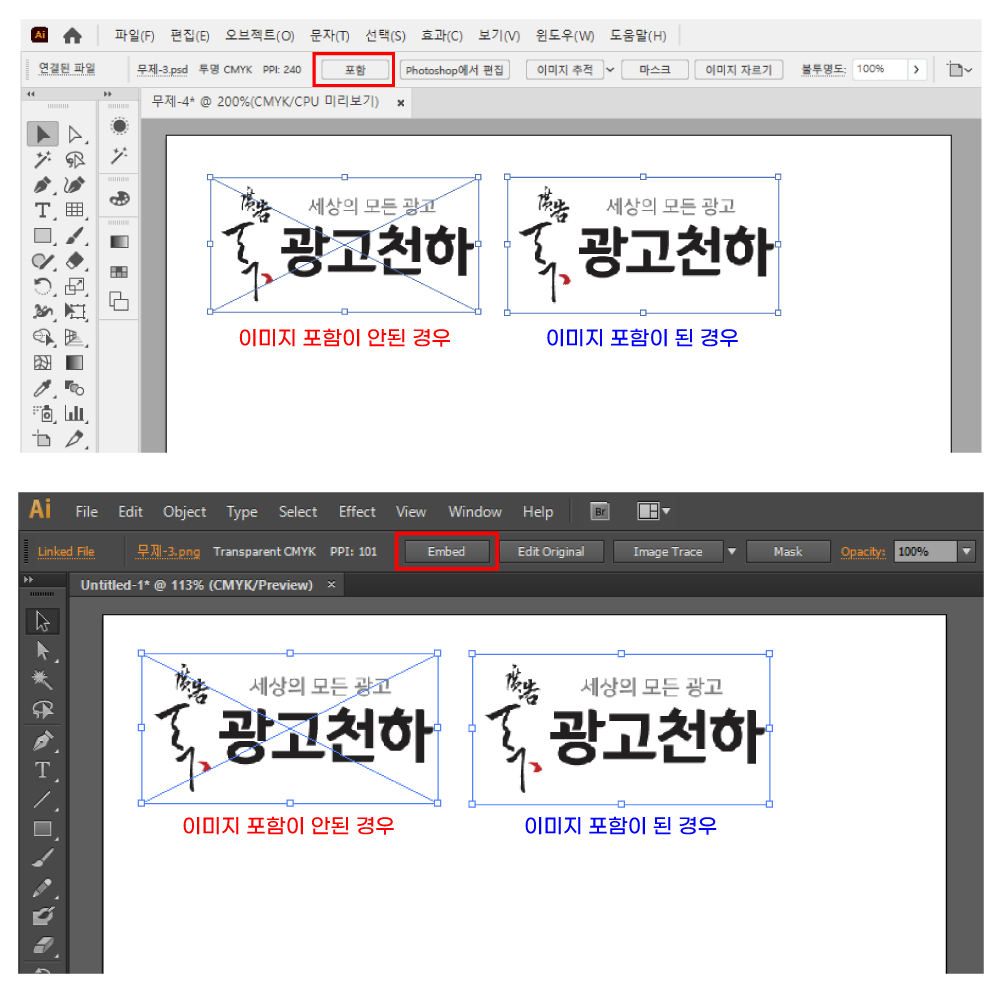Open the Opacity dropdown arrow in English window
This screenshot has height=987, width=1000.
967,552
